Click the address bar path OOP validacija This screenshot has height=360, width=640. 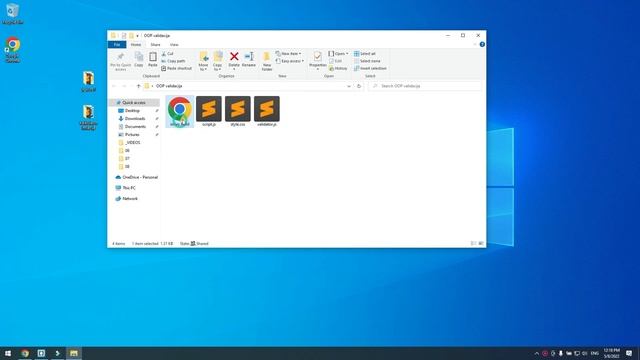(x=169, y=86)
